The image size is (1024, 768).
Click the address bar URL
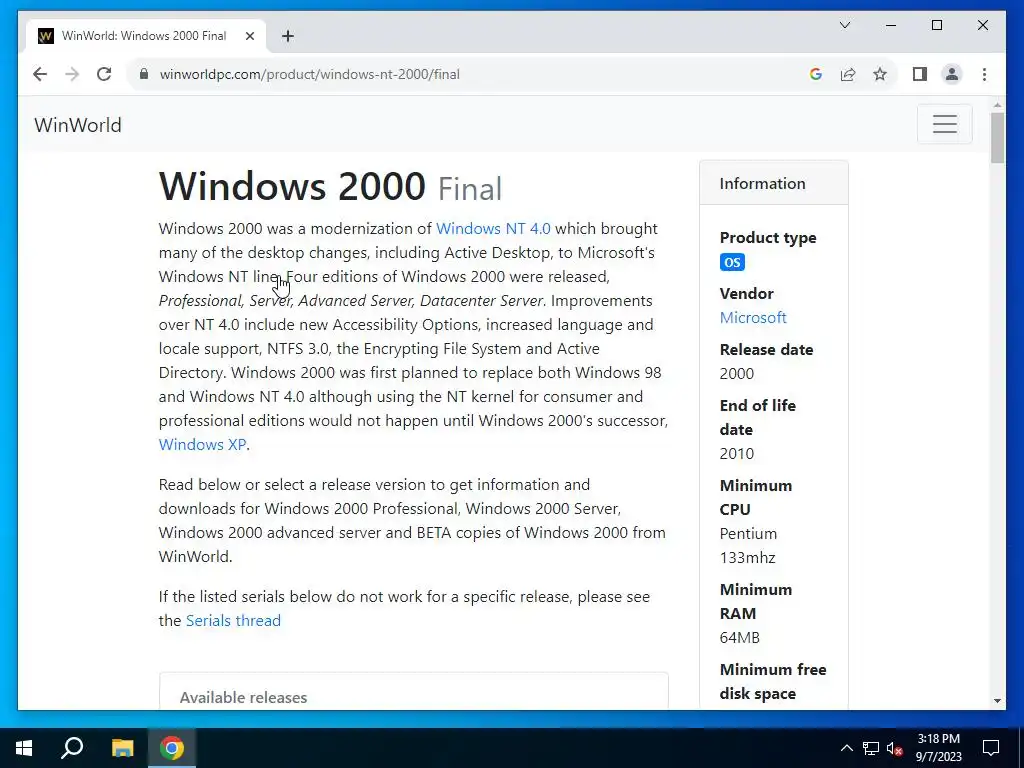(310, 74)
